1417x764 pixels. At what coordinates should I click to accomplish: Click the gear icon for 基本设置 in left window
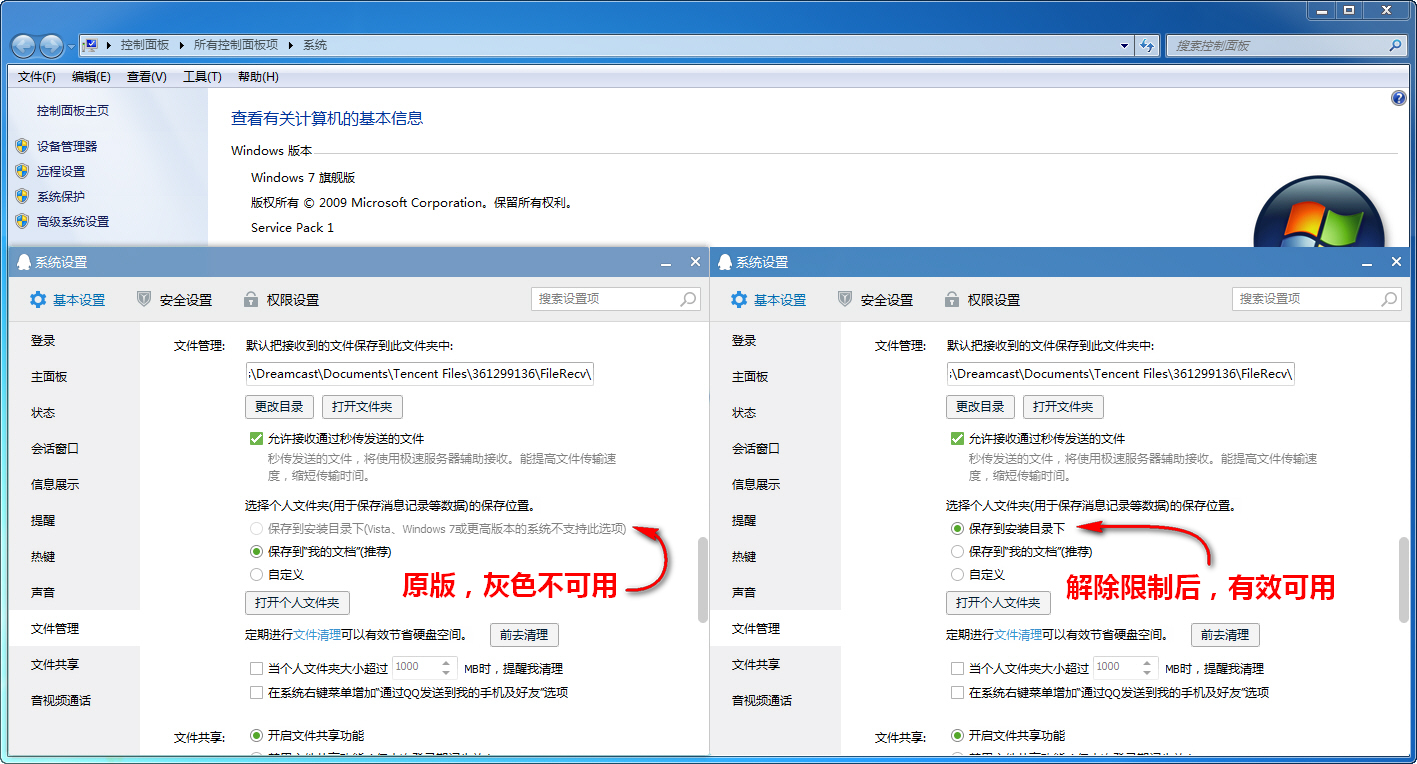(x=38, y=300)
